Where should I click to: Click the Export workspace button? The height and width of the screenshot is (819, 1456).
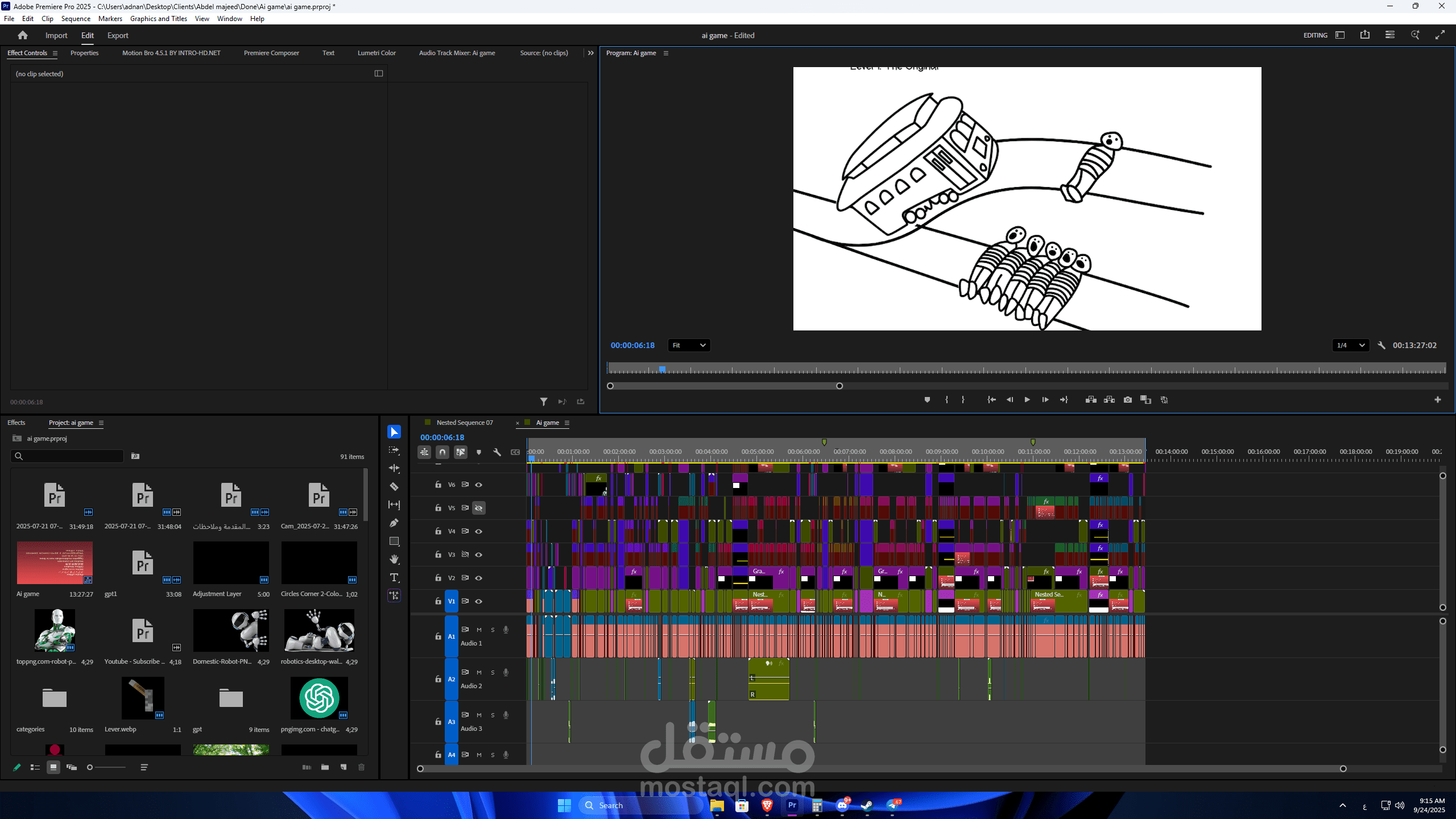[x=118, y=35]
